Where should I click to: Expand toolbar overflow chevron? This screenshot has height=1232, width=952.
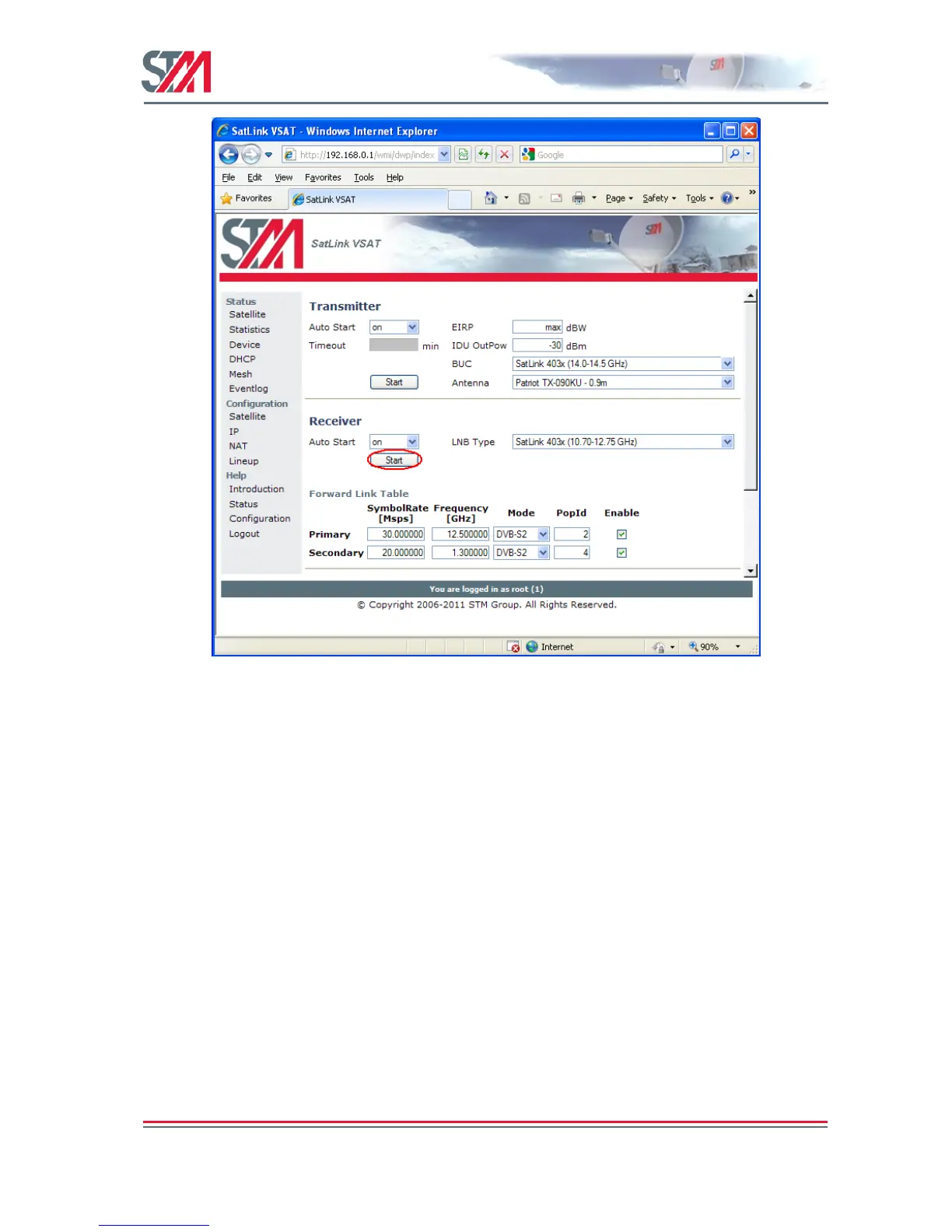pos(752,192)
